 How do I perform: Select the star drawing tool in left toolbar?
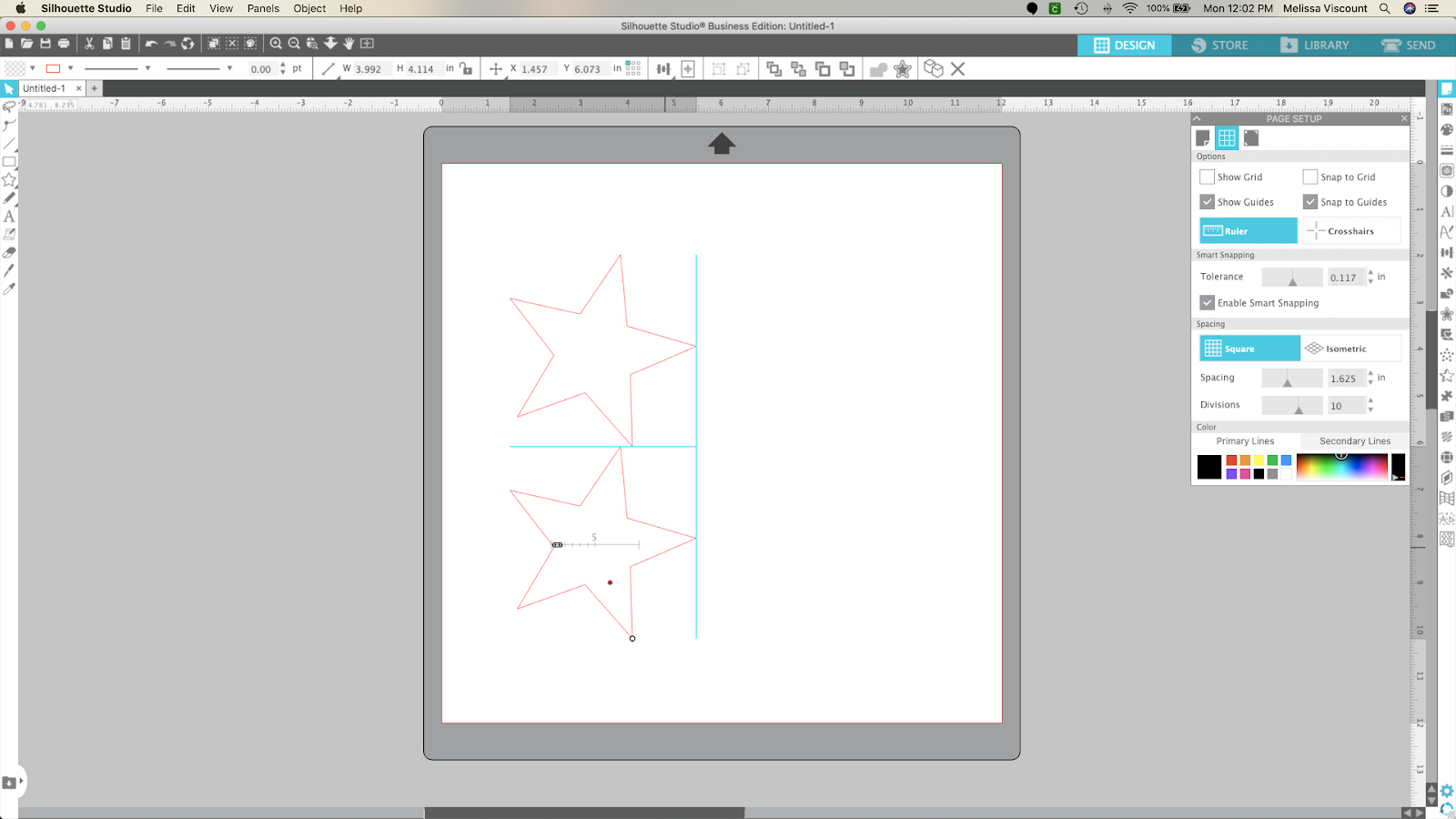click(9, 179)
